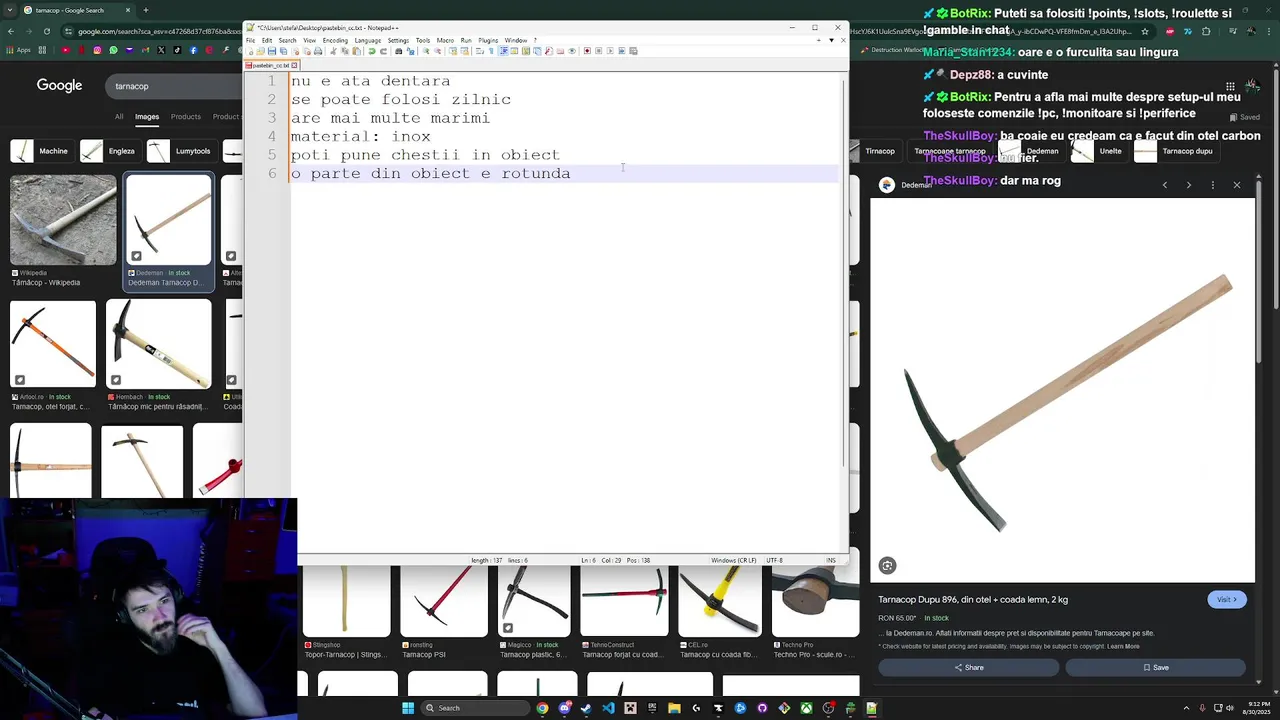Open File Explorer from the taskbar
1280x720 pixels.
pos(674,708)
